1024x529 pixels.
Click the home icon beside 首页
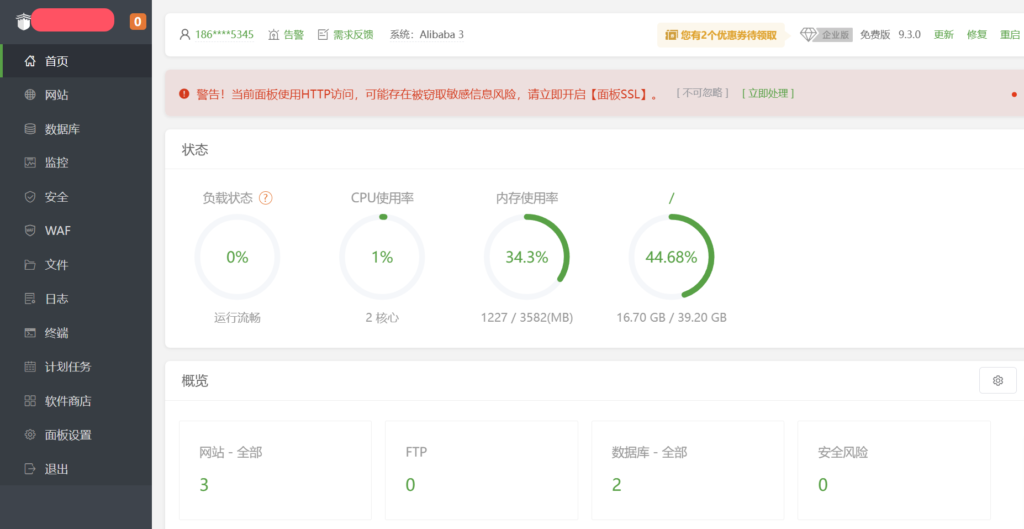[30, 61]
